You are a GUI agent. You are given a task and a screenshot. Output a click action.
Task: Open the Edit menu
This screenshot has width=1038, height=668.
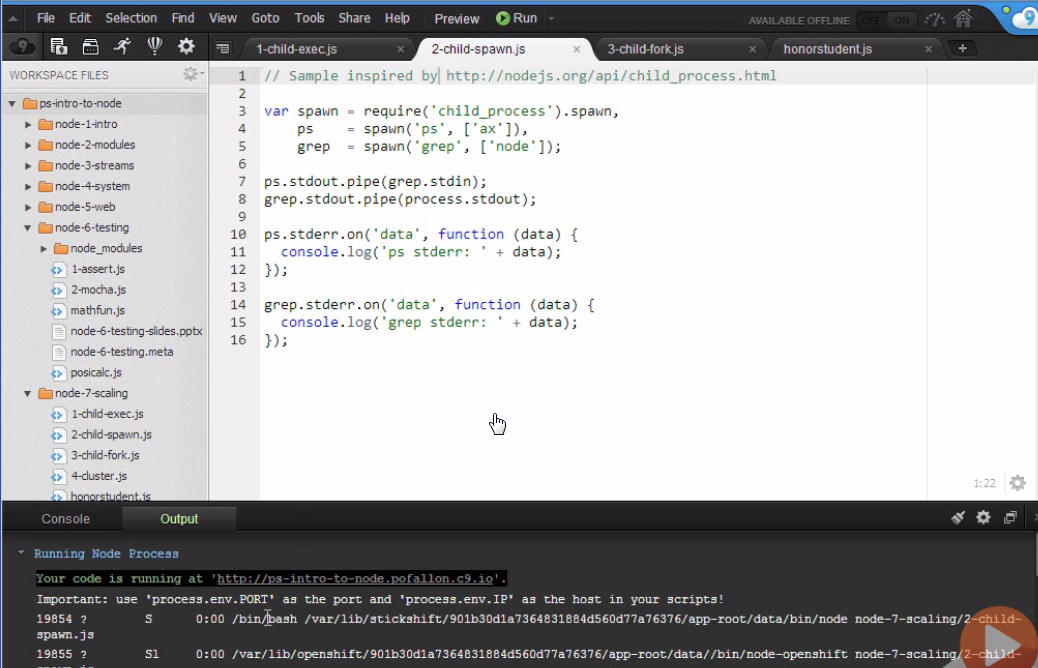79,18
